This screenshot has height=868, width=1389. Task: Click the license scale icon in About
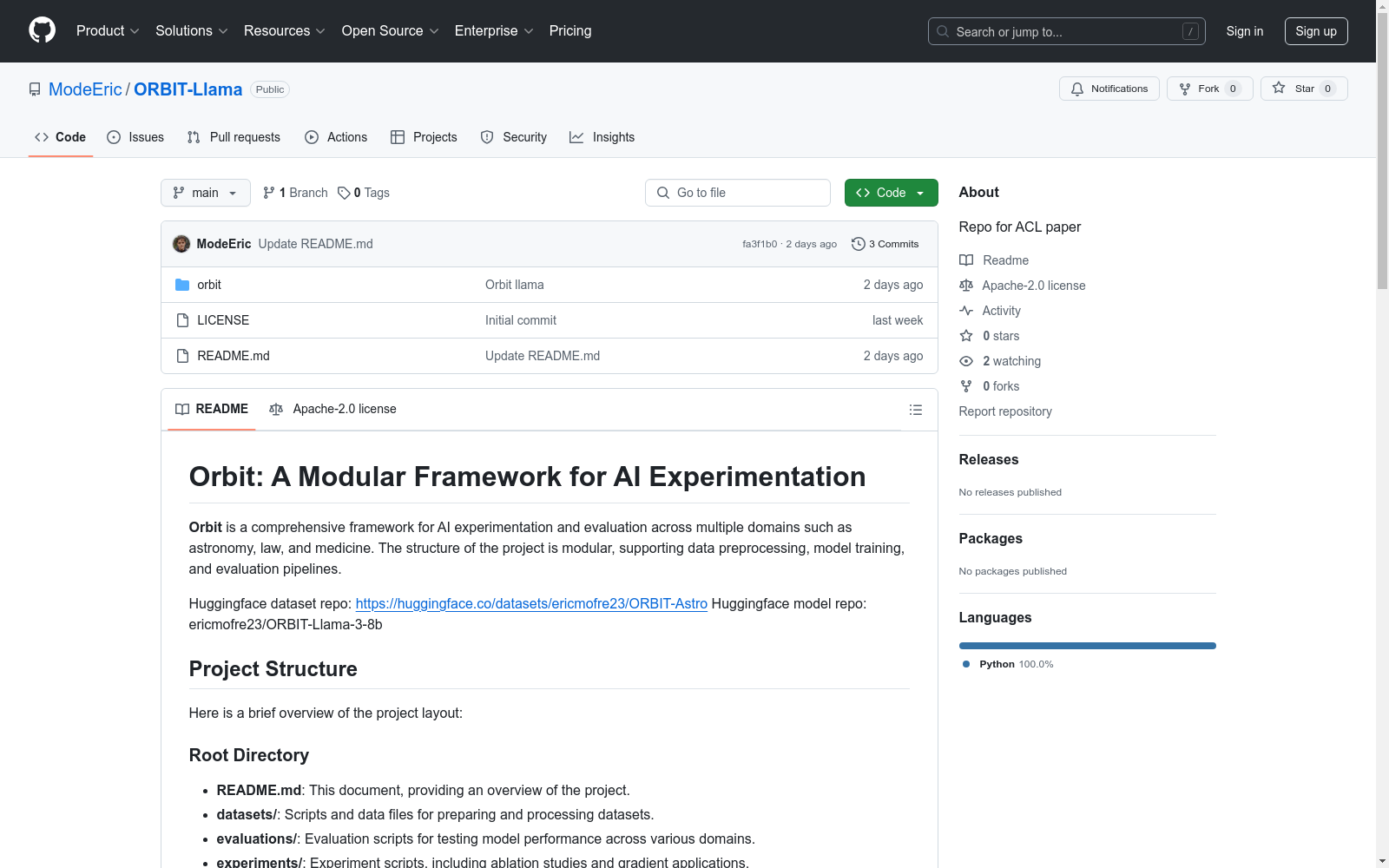point(966,286)
